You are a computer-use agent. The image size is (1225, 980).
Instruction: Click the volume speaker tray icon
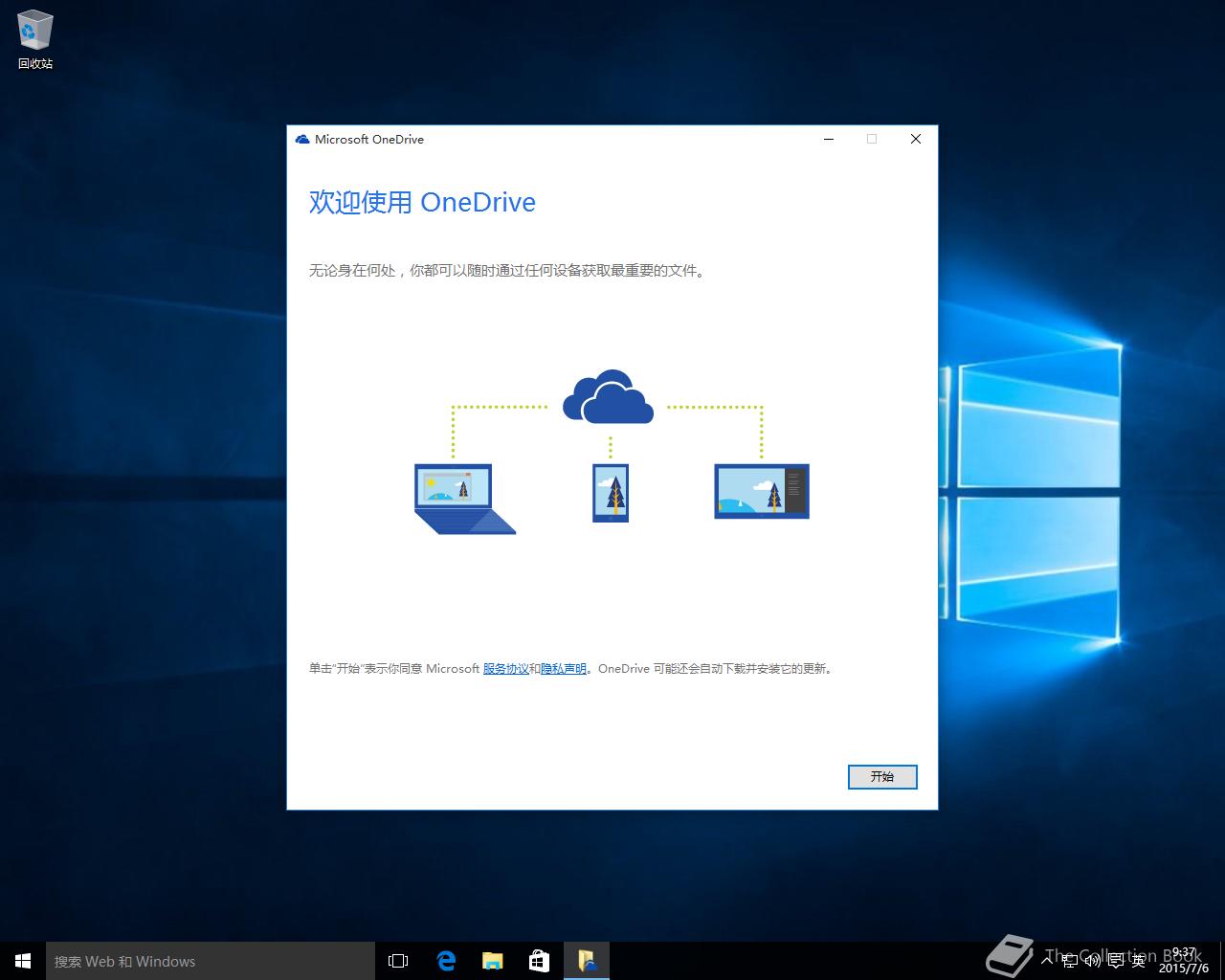click(x=1092, y=961)
